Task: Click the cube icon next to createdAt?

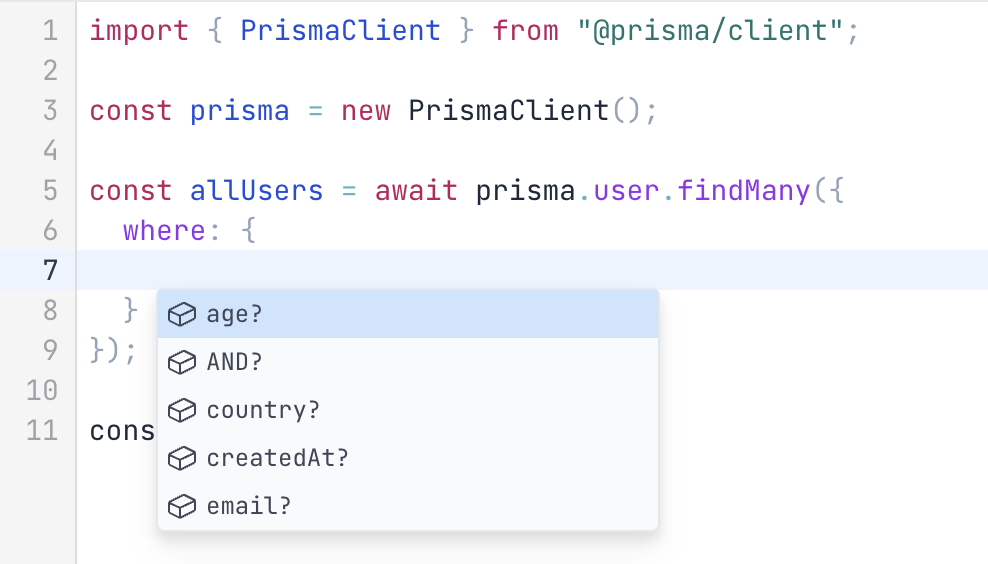Action: tap(180, 459)
